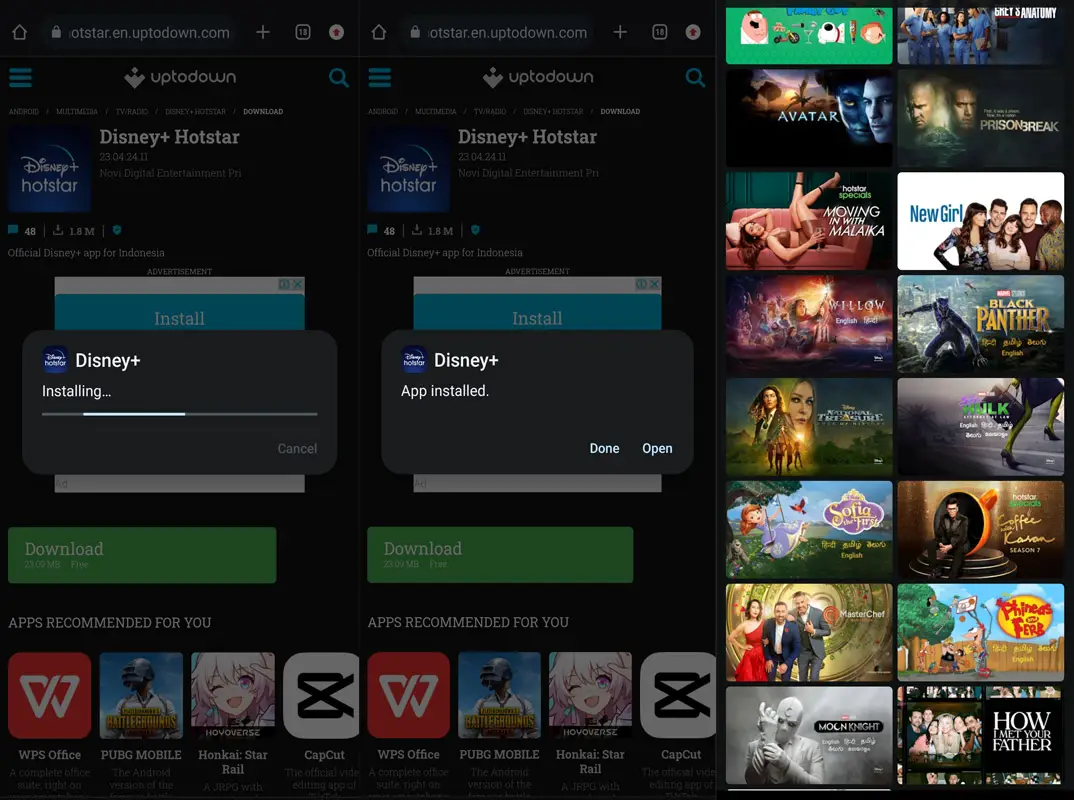
Task: Open CapCut app on middle page
Action: (x=678, y=695)
